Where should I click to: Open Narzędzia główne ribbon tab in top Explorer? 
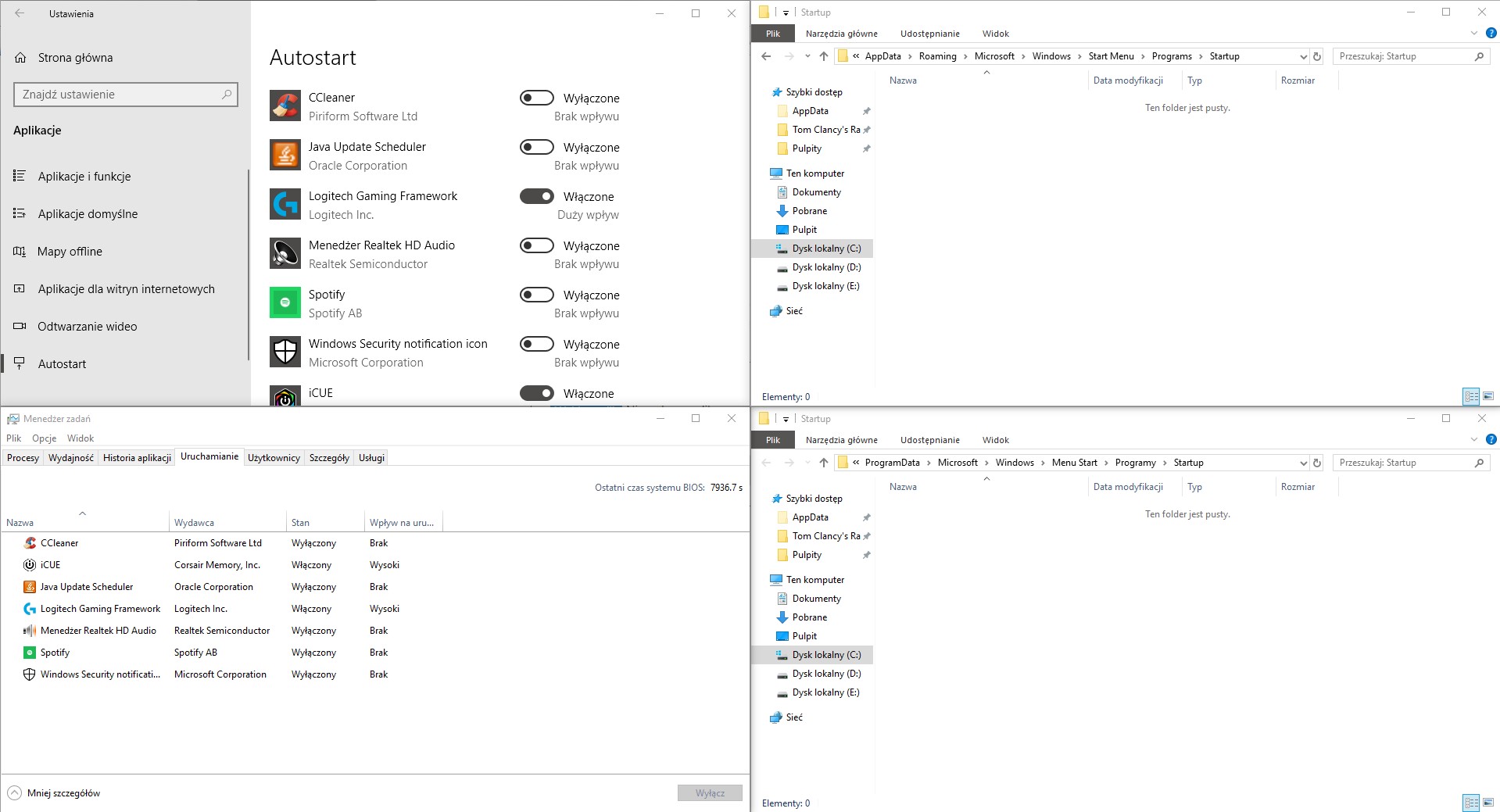pyautogui.click(x=841, y=34)
